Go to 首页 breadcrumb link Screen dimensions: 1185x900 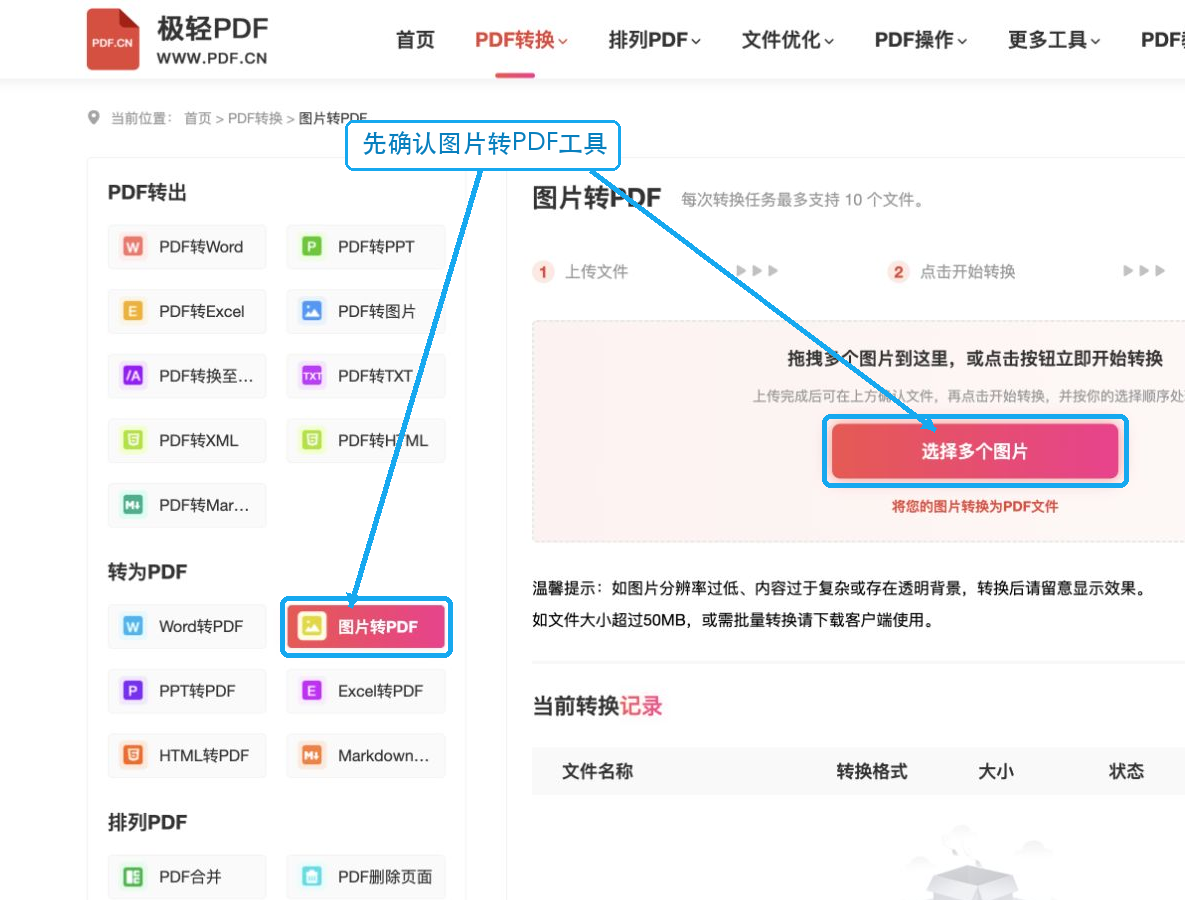[x=198, y=118]
